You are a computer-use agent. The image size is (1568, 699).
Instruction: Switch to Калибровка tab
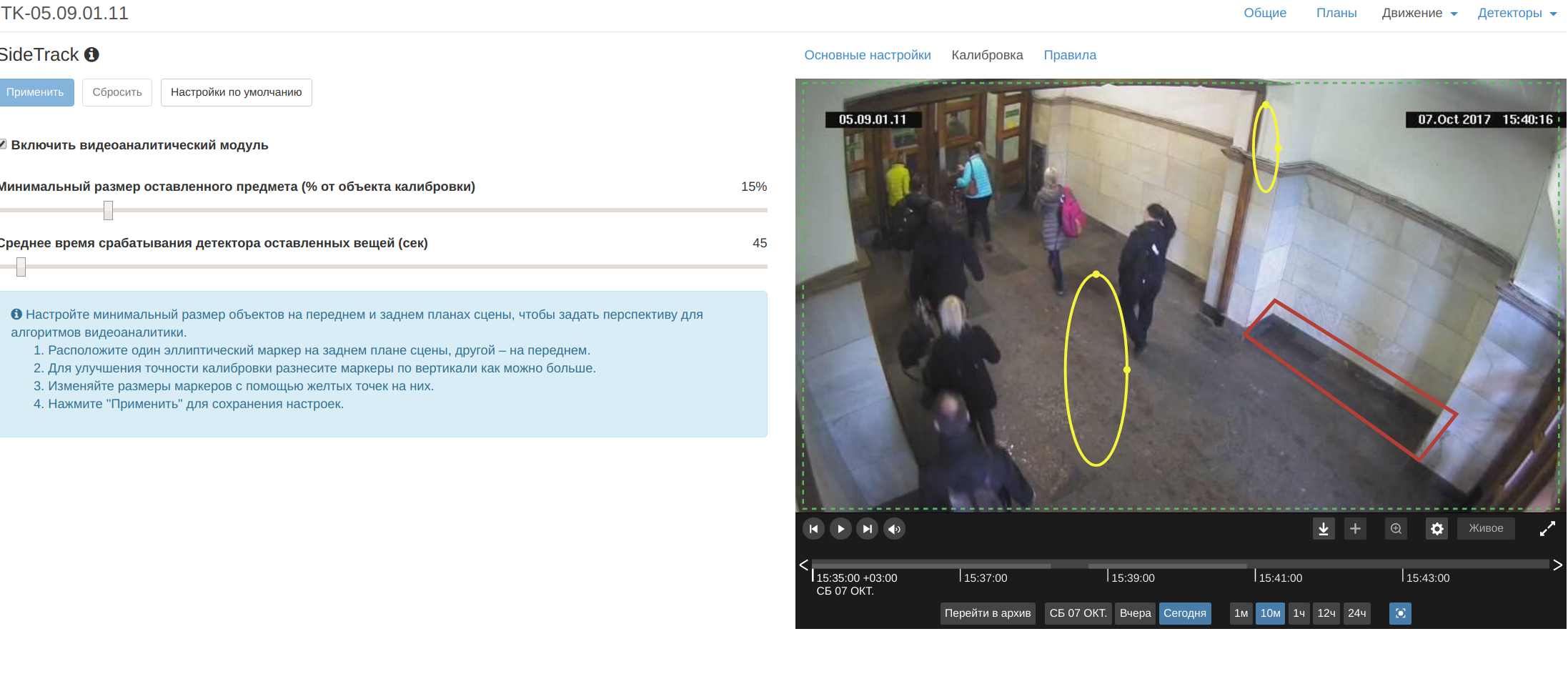[x=987, y=55]
